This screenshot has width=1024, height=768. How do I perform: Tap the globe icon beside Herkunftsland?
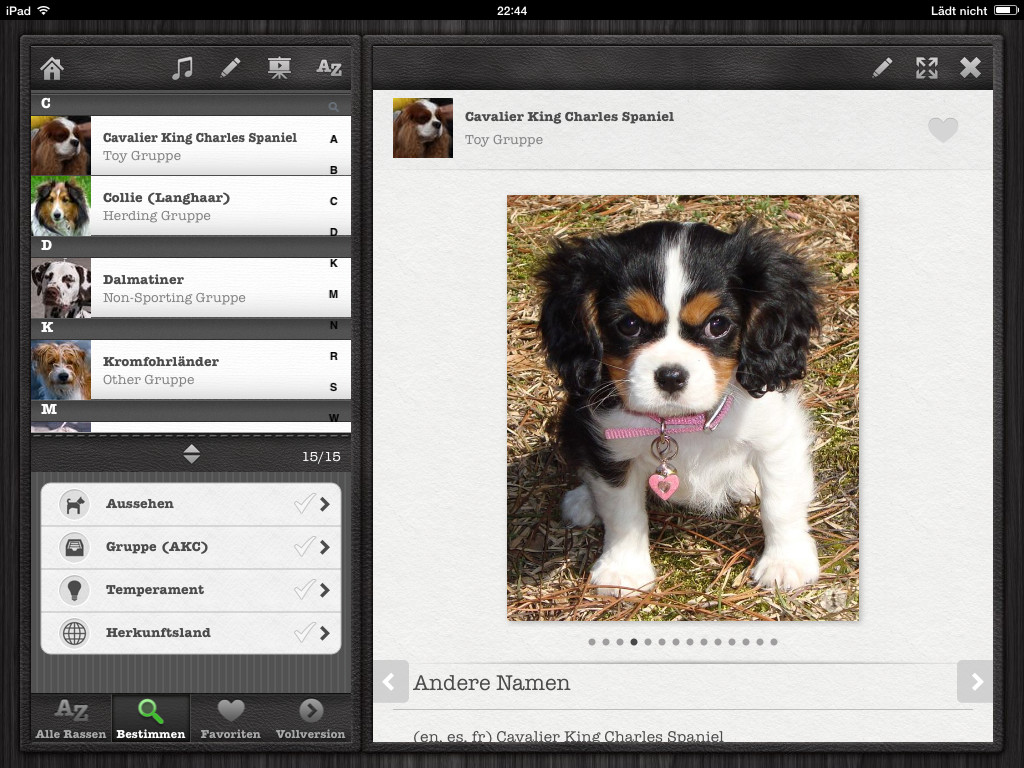point(74,633)
